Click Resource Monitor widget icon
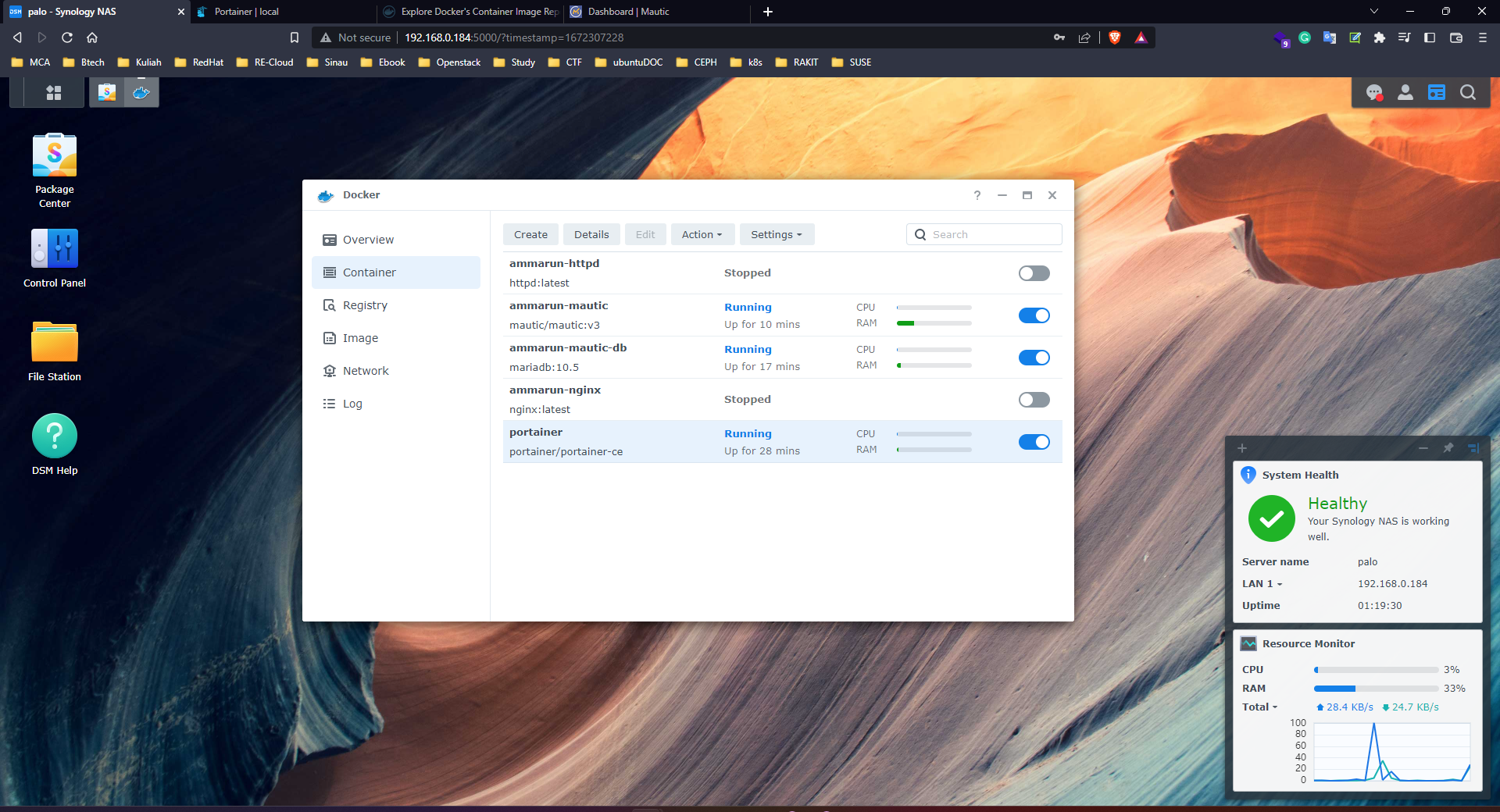The height and width of the screenshot is (812, 1500). [x=1248, y=643]
